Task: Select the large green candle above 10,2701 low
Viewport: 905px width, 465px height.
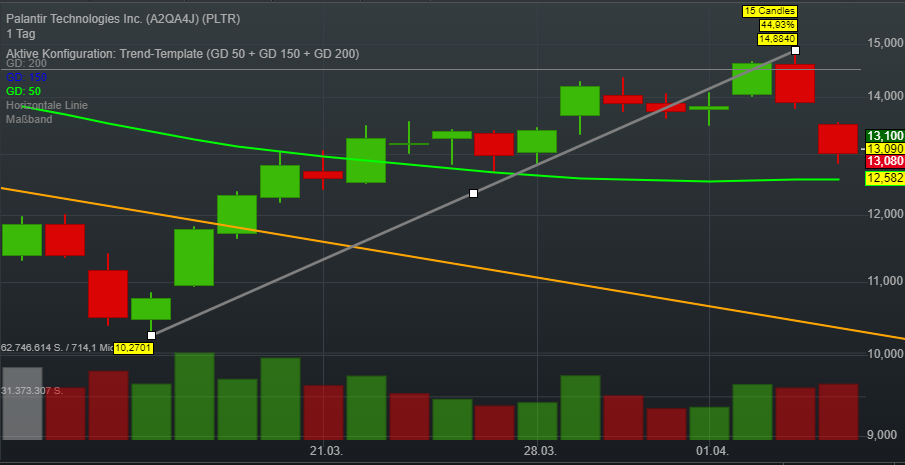Action: [x=195, y=257]
